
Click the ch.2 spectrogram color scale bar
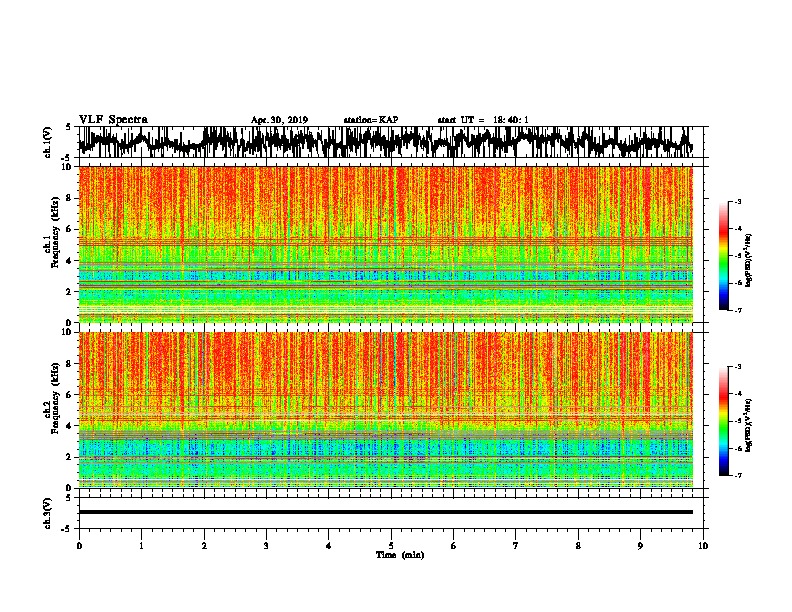(724, 421)
